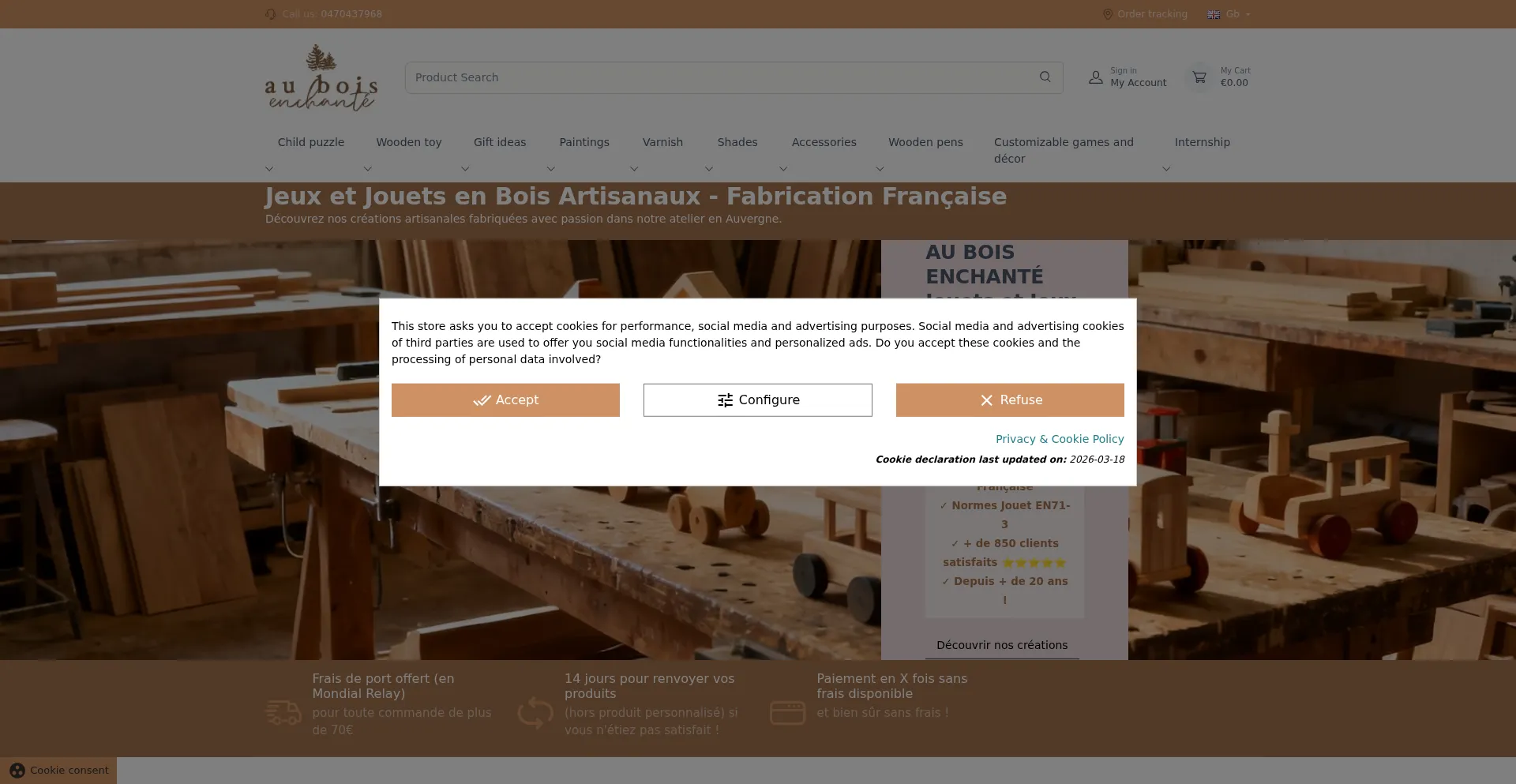Click the cookie consent icon in the bottom corner
The width and height of the screenshot is (1516, 784).
point(17,771)
